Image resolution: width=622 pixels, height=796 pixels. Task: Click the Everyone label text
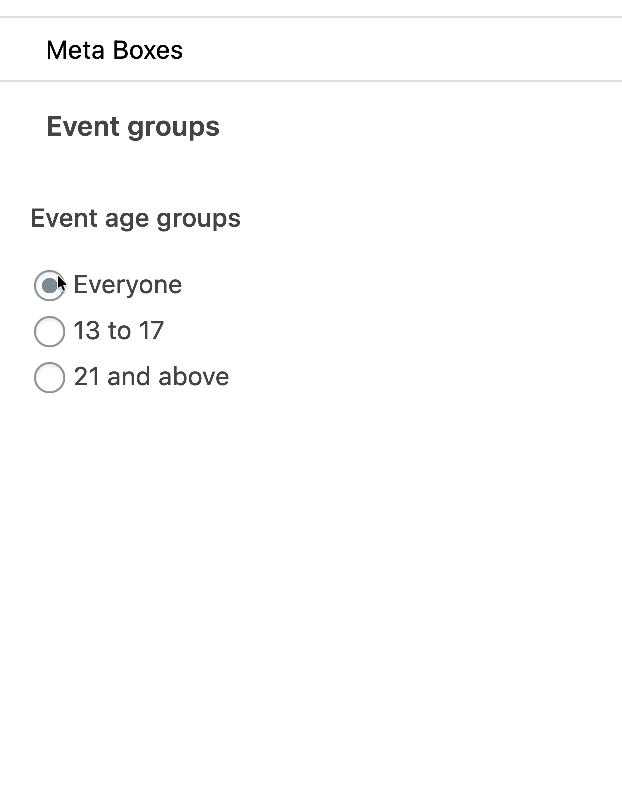point(127,285)
